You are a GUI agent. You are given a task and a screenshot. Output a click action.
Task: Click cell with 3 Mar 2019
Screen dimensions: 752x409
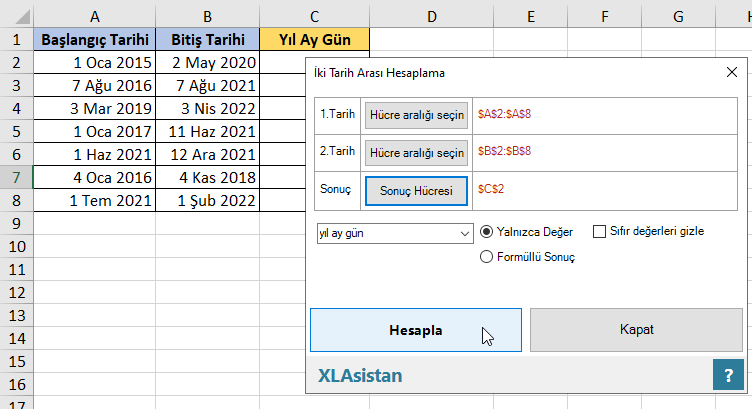(x=94, y=108)
